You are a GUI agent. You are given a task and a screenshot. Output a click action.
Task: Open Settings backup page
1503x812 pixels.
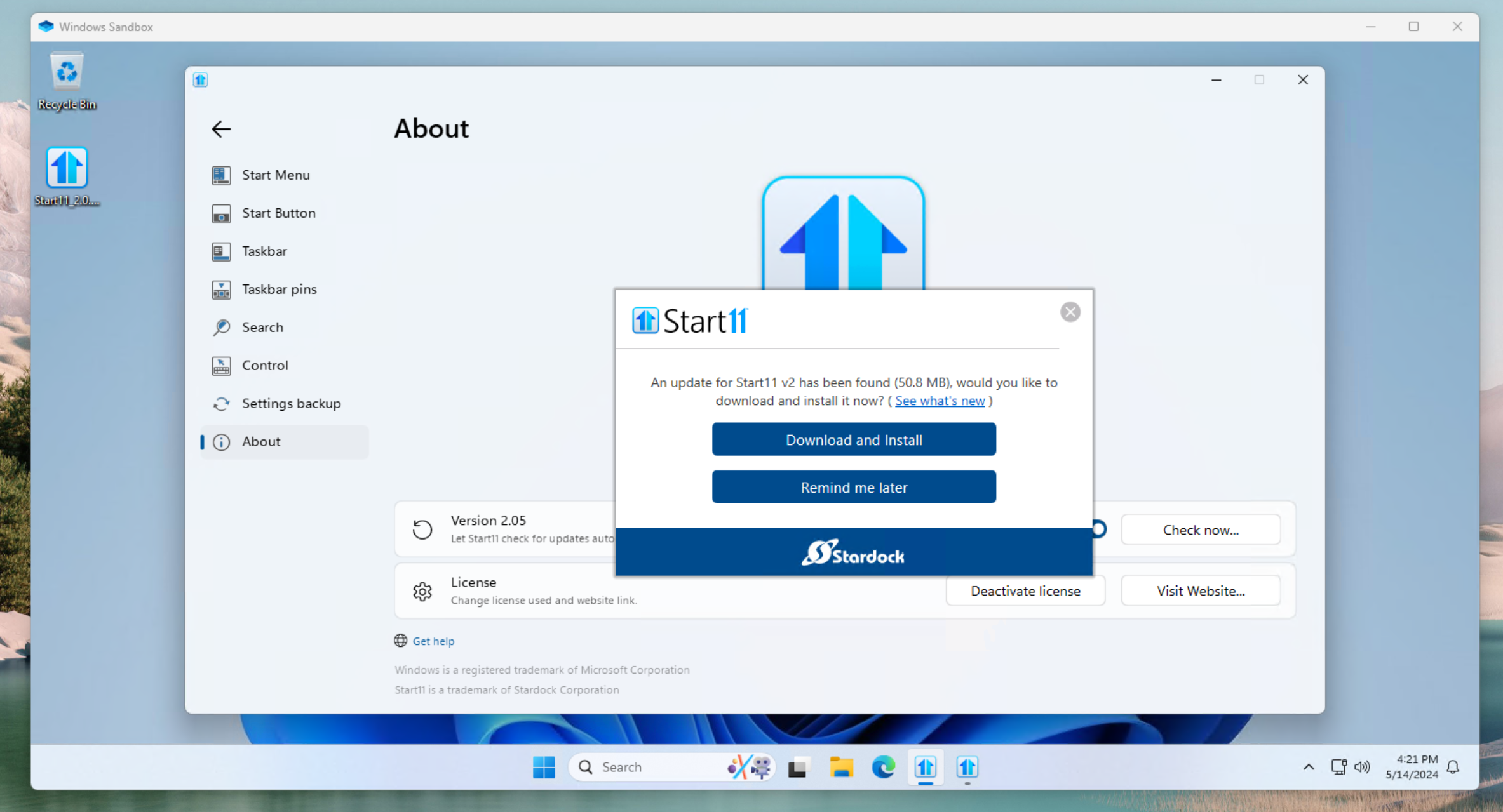click(284, 404)
